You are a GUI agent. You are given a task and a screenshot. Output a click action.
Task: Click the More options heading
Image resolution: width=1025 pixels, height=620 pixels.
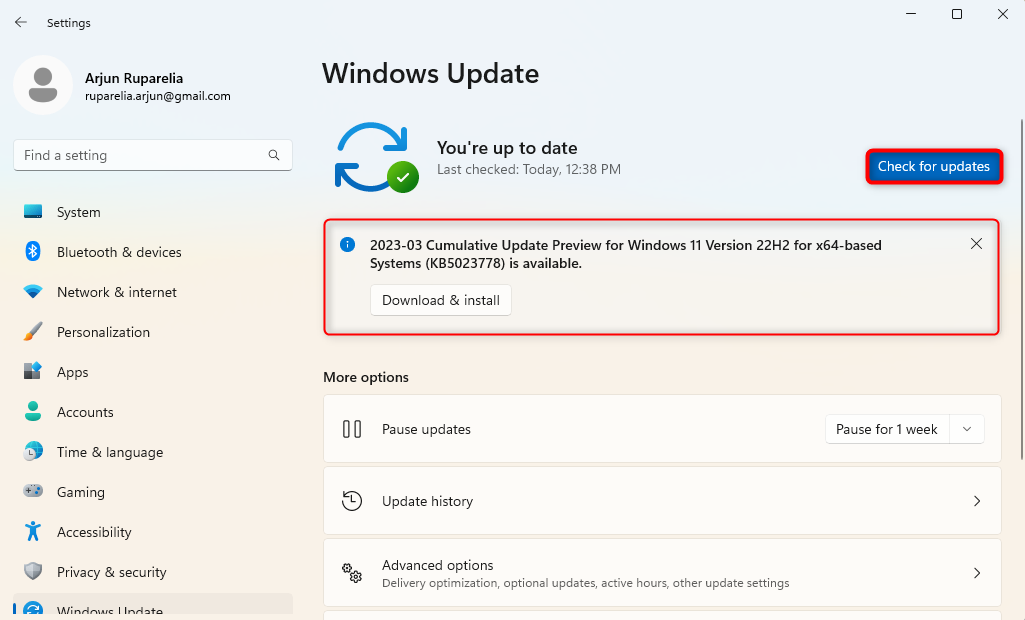pyautogui.click(x=366, y=377)
